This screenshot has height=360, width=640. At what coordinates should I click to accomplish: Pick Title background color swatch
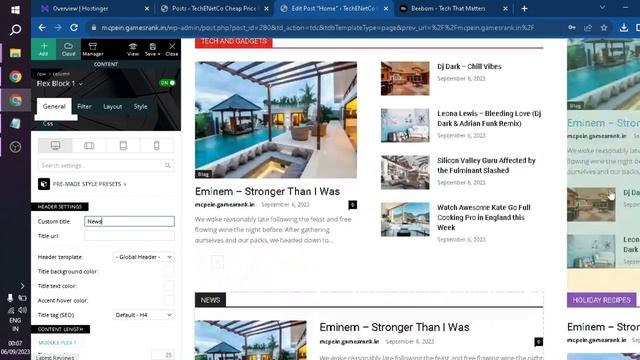169,271
